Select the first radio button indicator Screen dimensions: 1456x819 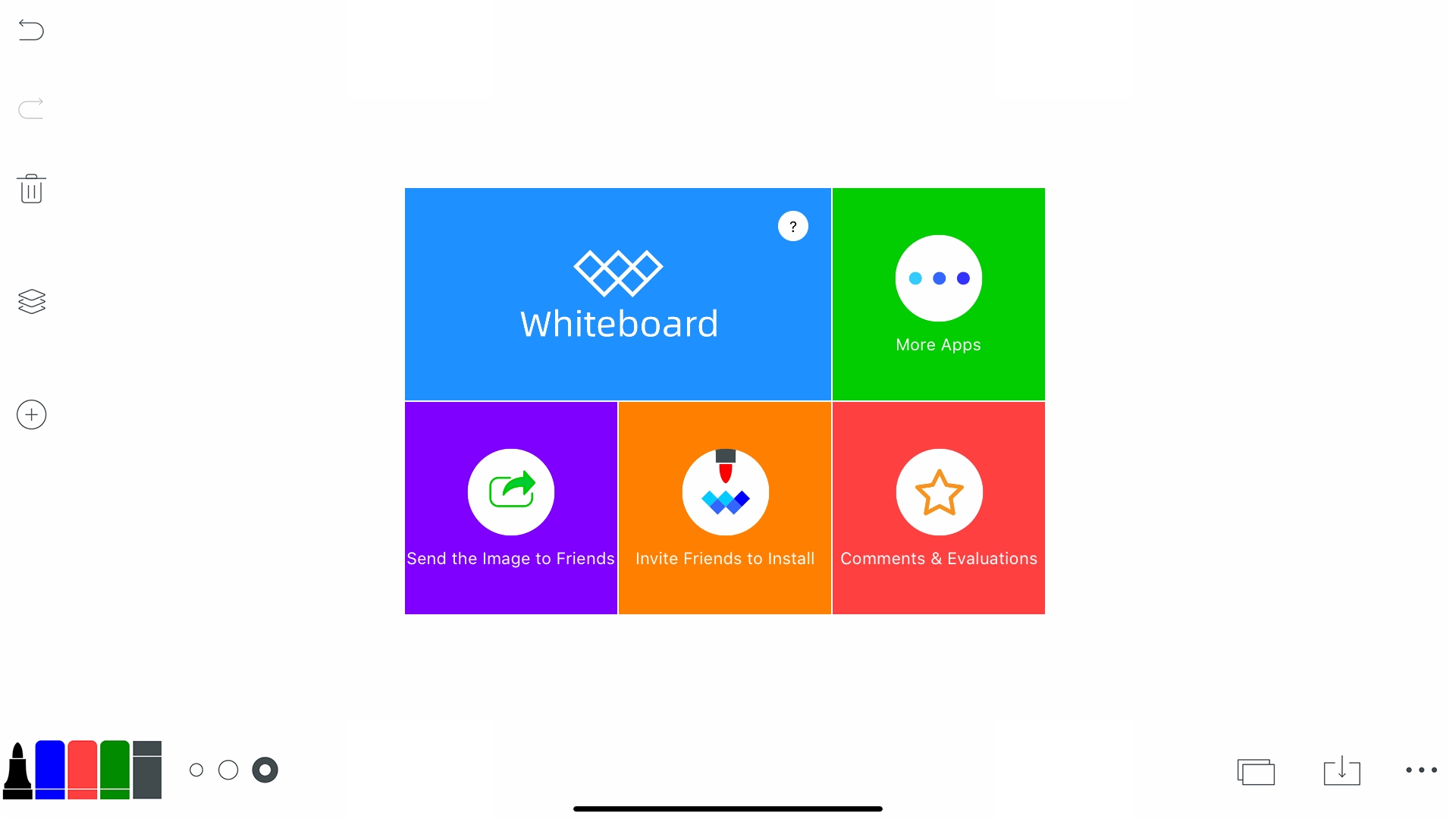click(197, 769)
